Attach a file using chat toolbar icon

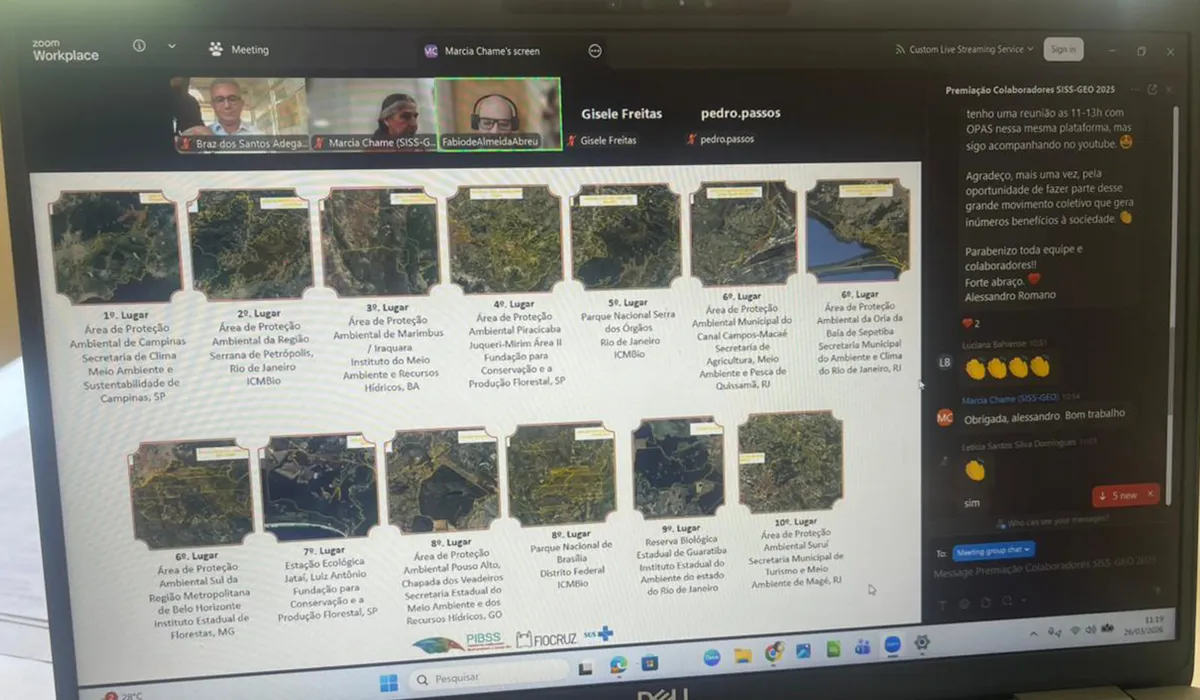point(987,602)
